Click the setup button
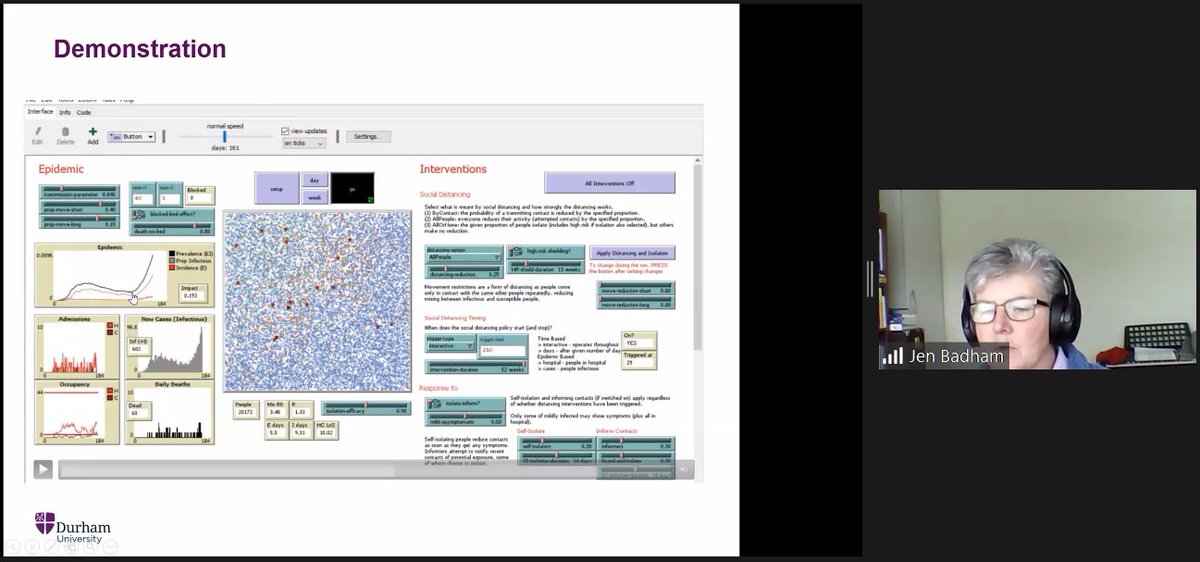Viewport: 1200px width, 562px height. (x=276, y=188)
